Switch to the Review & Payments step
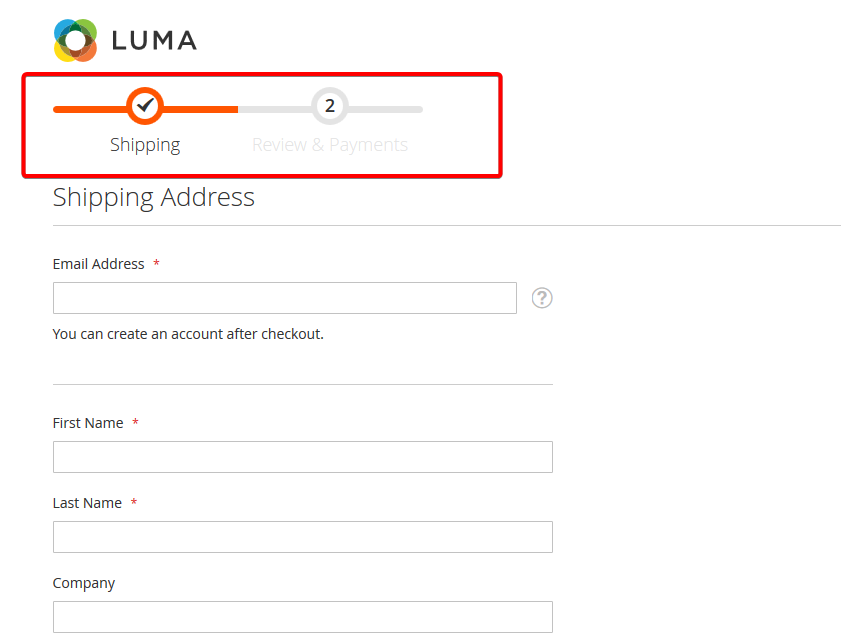Viewport: 841px width, 642px height. click(330, 144)
